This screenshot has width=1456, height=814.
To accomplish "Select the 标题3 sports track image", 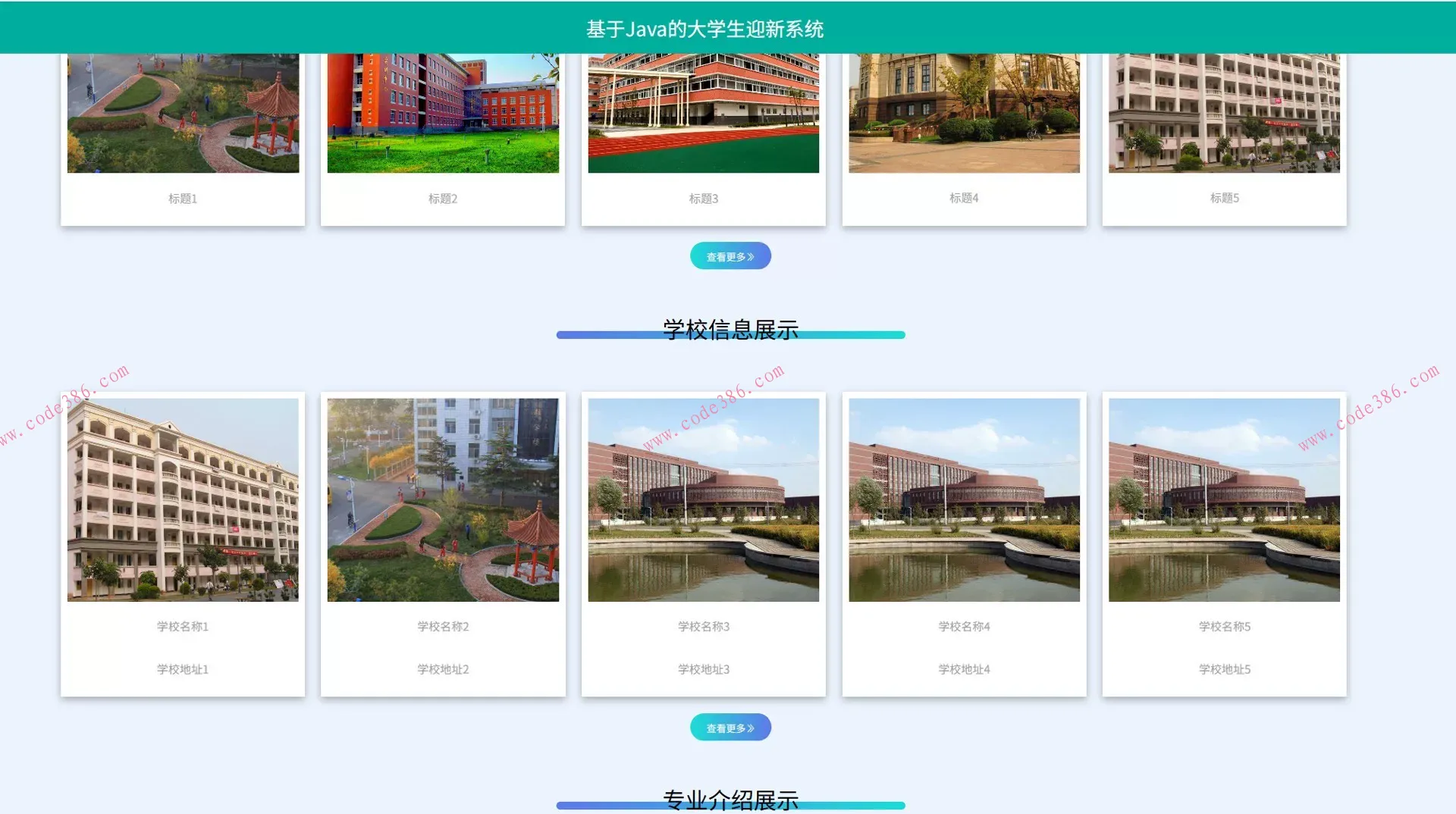I will tap(703, 114).
